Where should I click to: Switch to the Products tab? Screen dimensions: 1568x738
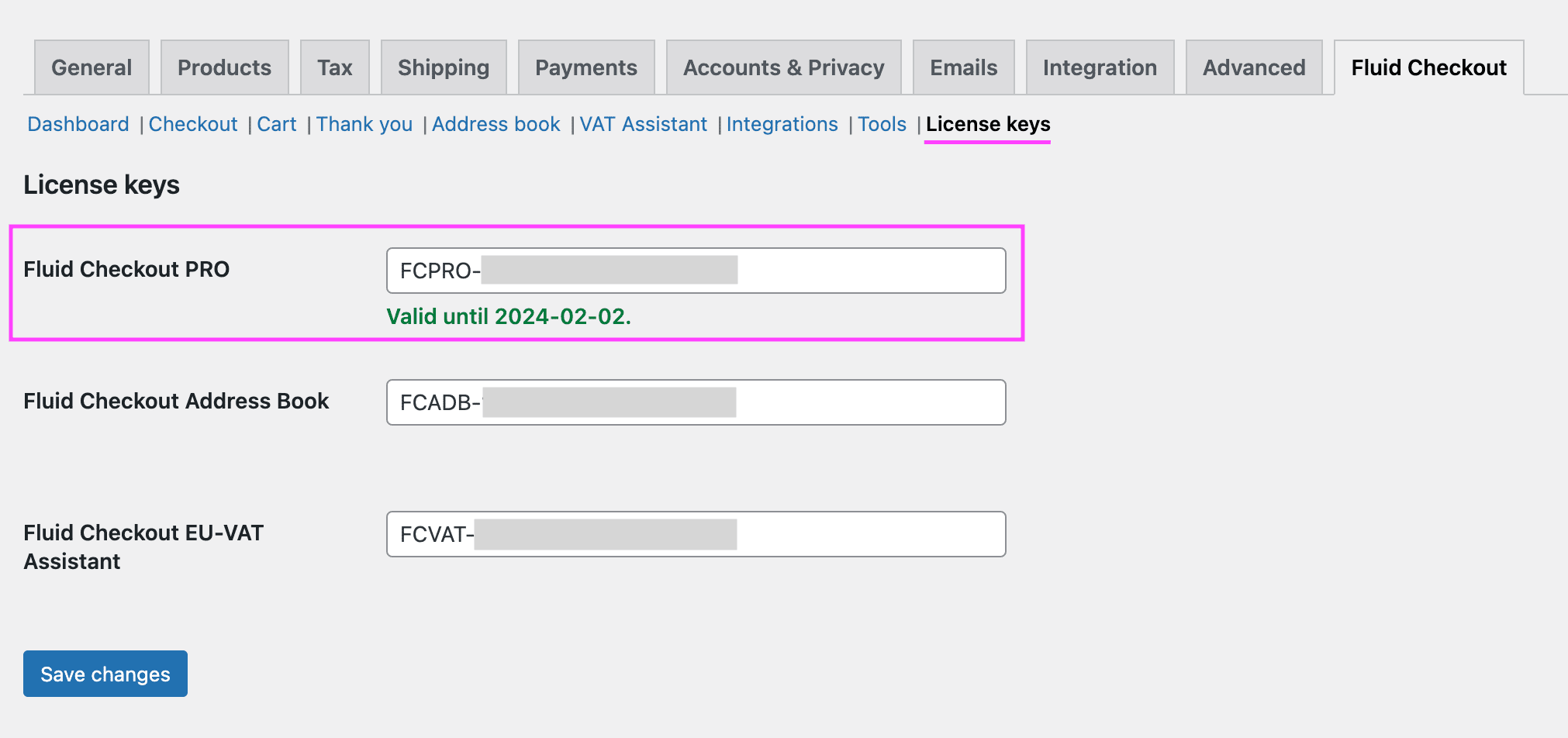tap(224, 68)
